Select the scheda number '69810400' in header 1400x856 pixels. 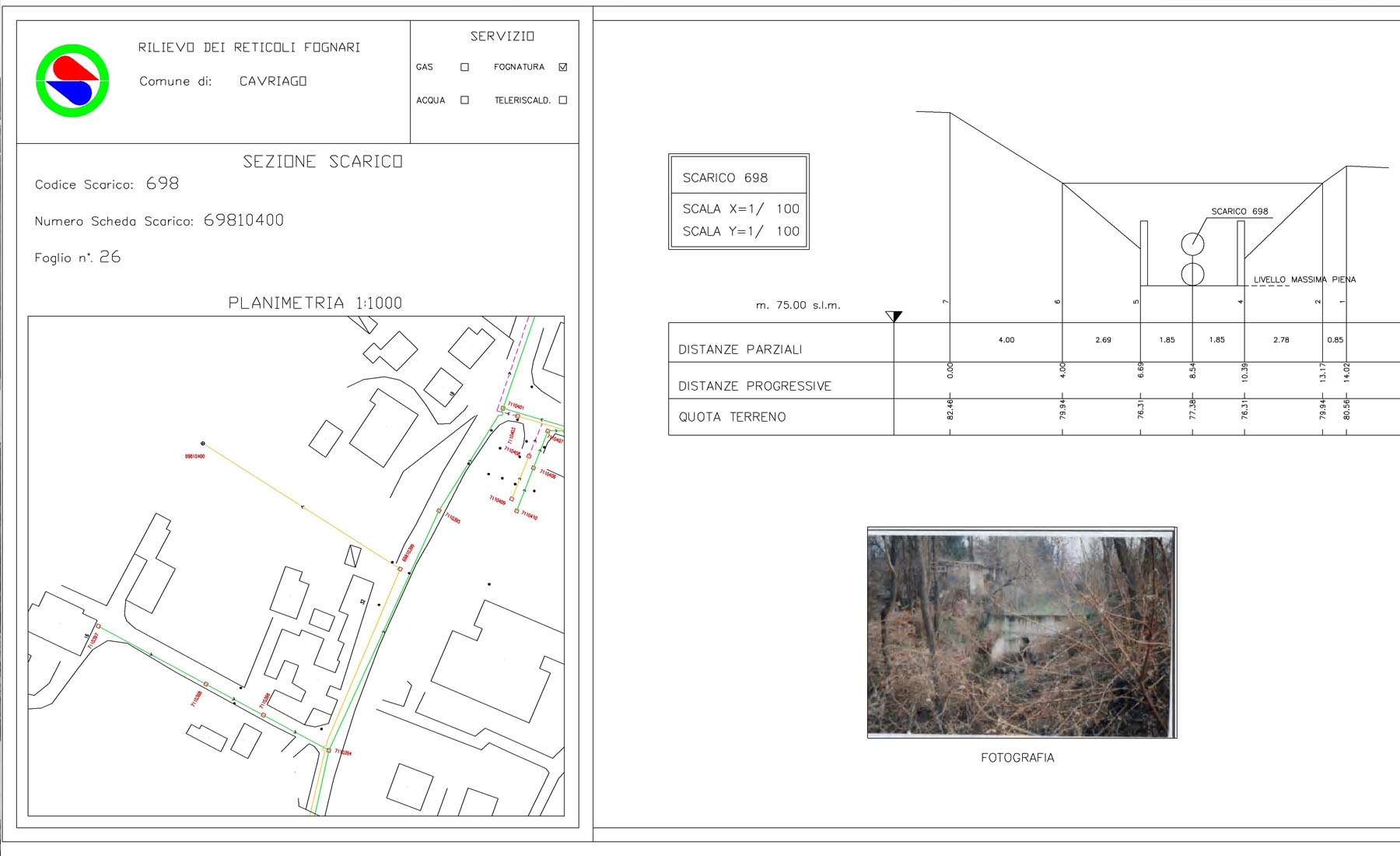tap(243, 220)
